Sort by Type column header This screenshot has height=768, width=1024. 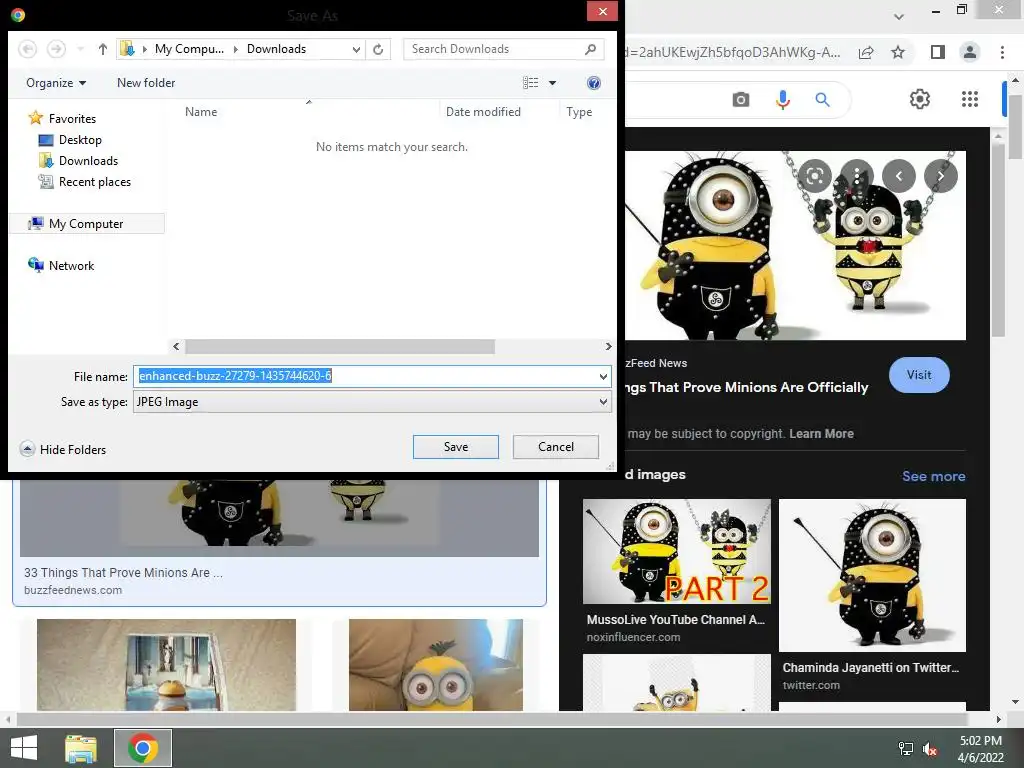tap(579, 112)
